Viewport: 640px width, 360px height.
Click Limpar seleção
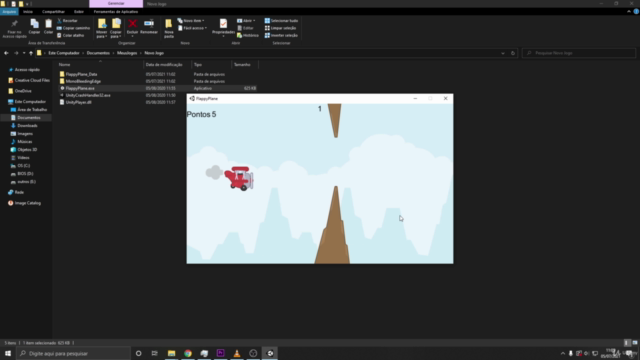coord(280,28)
